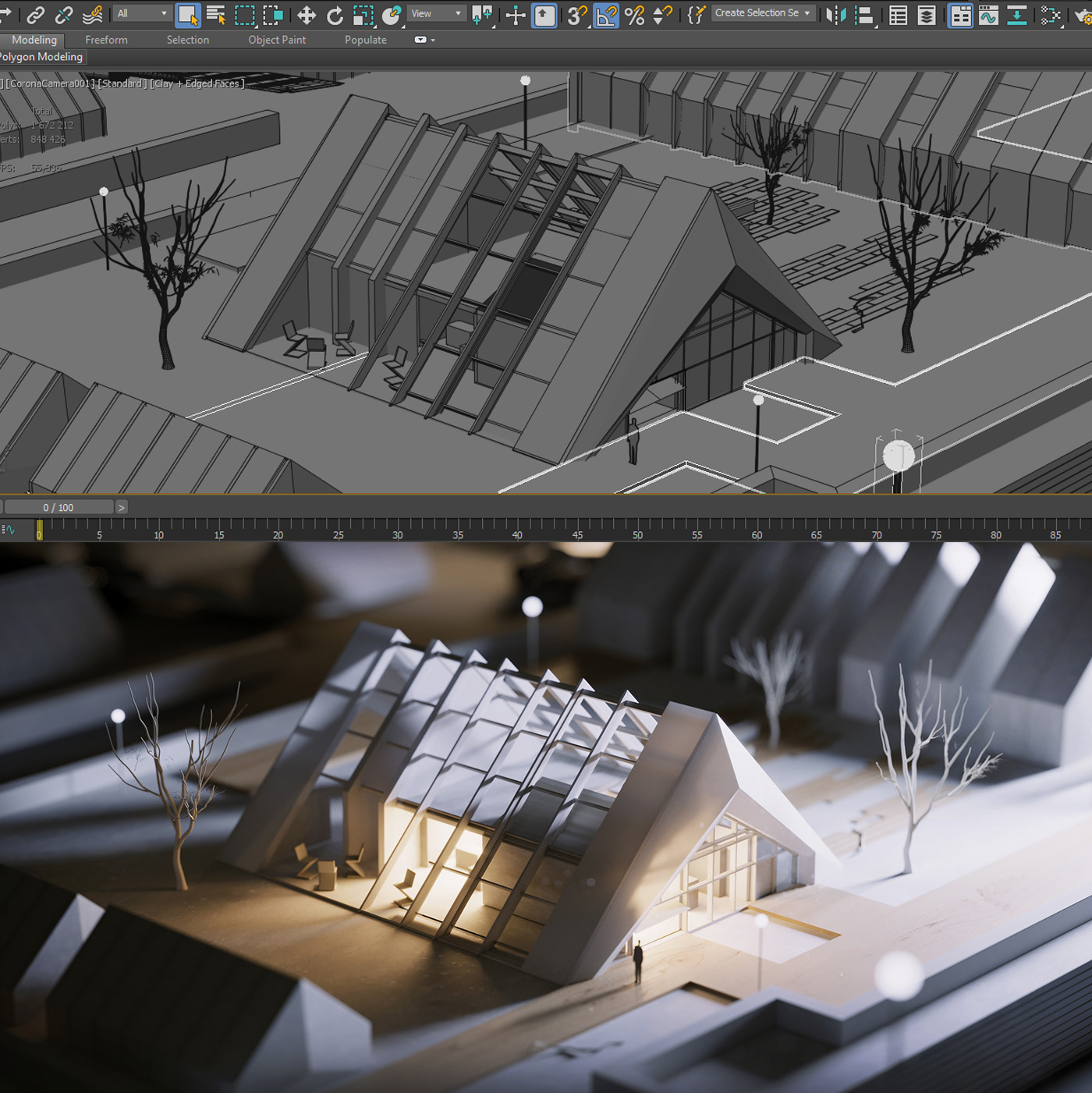Viewport: 1092px width, 1093px height.
Task: Toggle the Angle Snap button
Action: point(606,15)
